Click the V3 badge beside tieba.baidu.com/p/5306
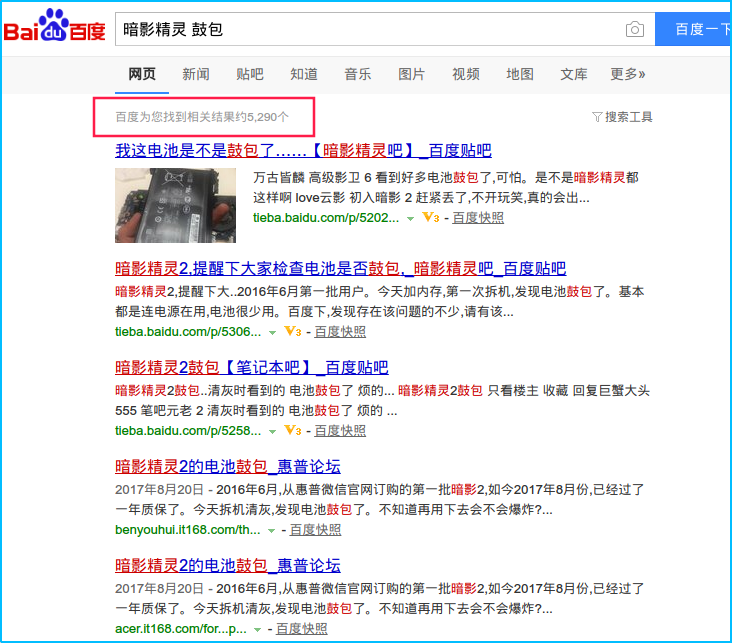This screenshot has height=643, width=732. point(293,332)
